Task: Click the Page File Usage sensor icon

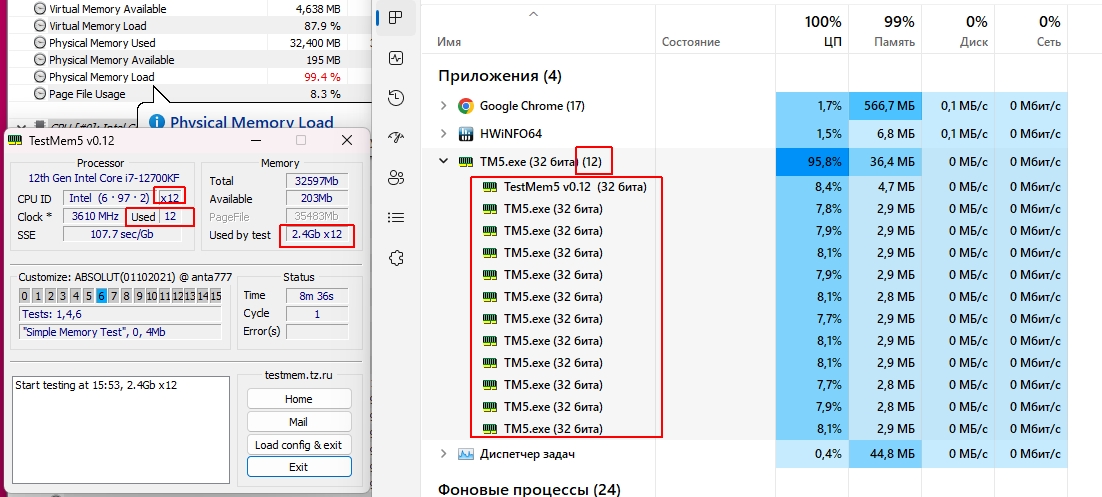Action: (x=40, y=94)
